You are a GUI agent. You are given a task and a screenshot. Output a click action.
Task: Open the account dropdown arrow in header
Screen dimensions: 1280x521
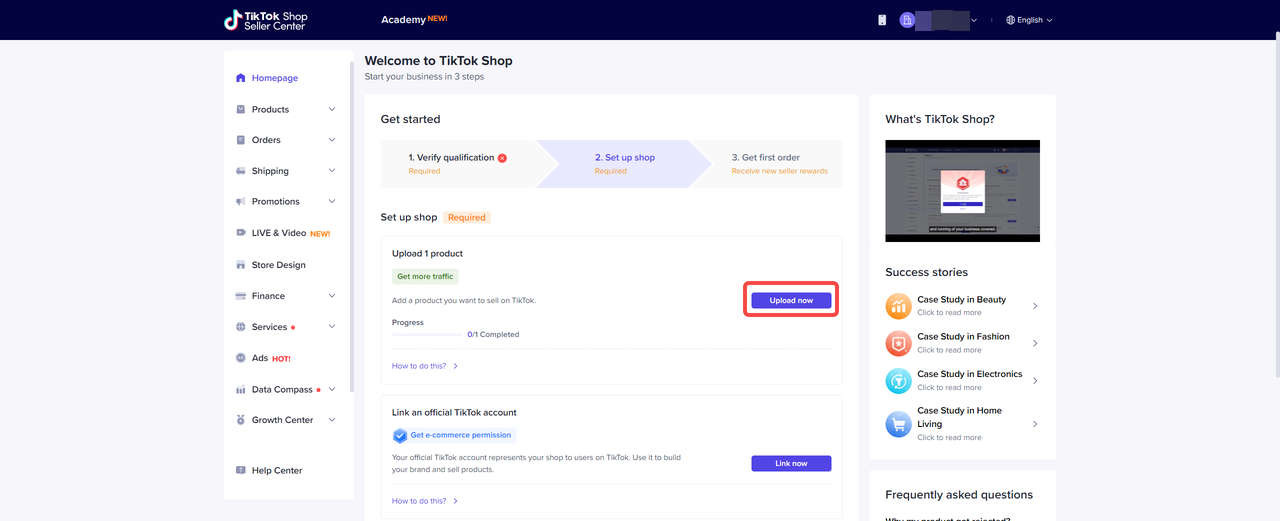[974, 20]
